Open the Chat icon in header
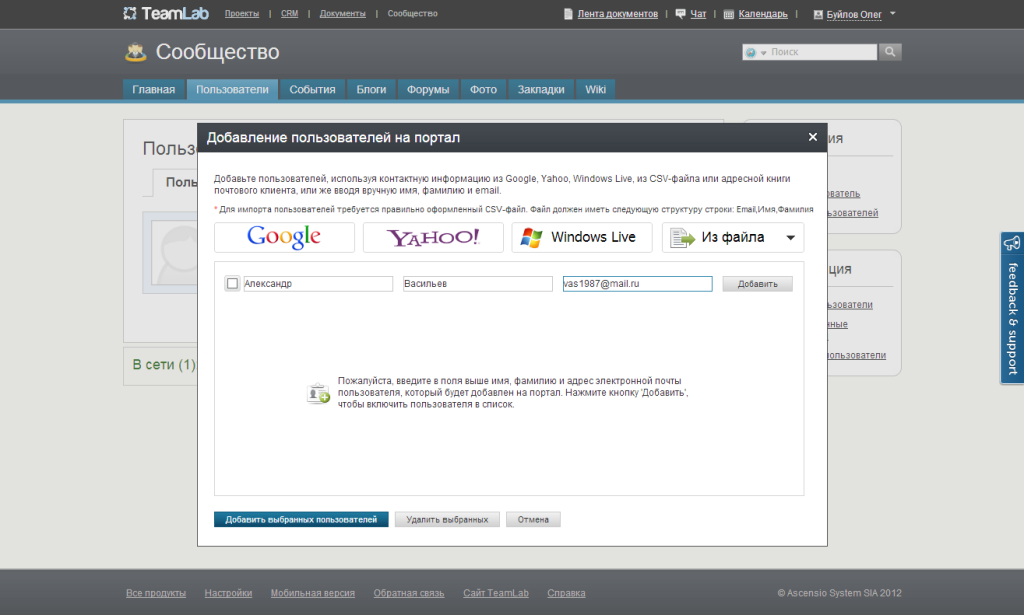Viewport: 1024px width, 615px height. (681, 14)
